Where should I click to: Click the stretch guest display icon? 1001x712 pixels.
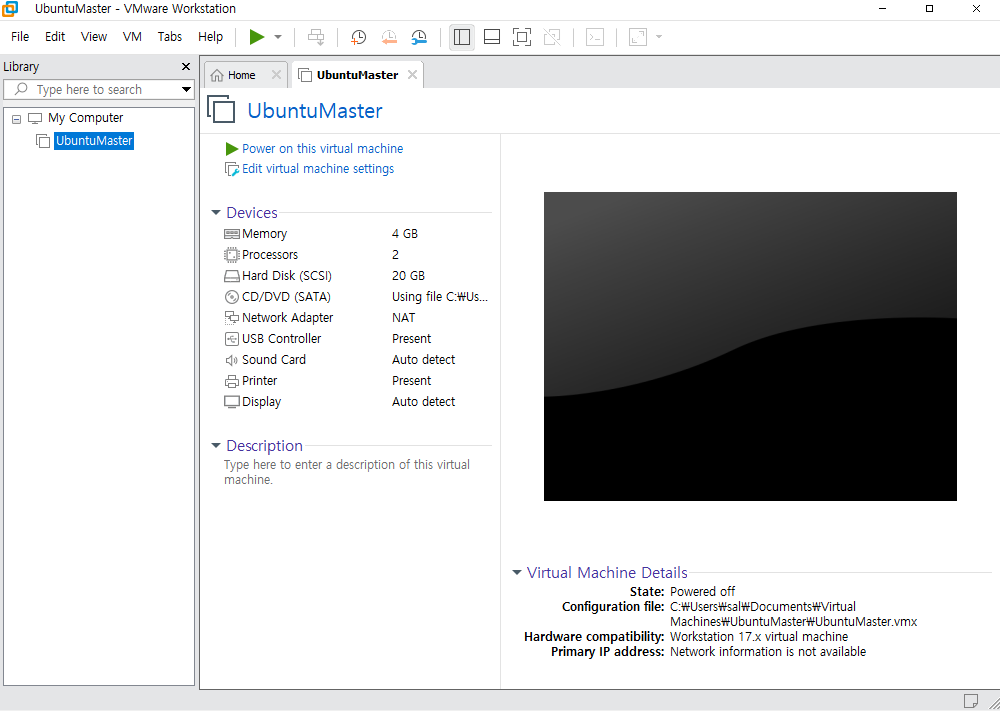click(x=638, y=37)
